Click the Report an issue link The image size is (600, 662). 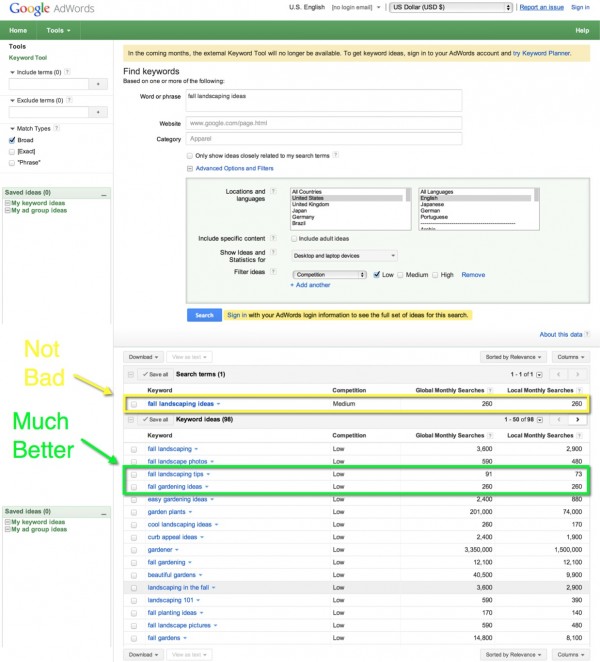pyautogui.click(x=541, y=7)
